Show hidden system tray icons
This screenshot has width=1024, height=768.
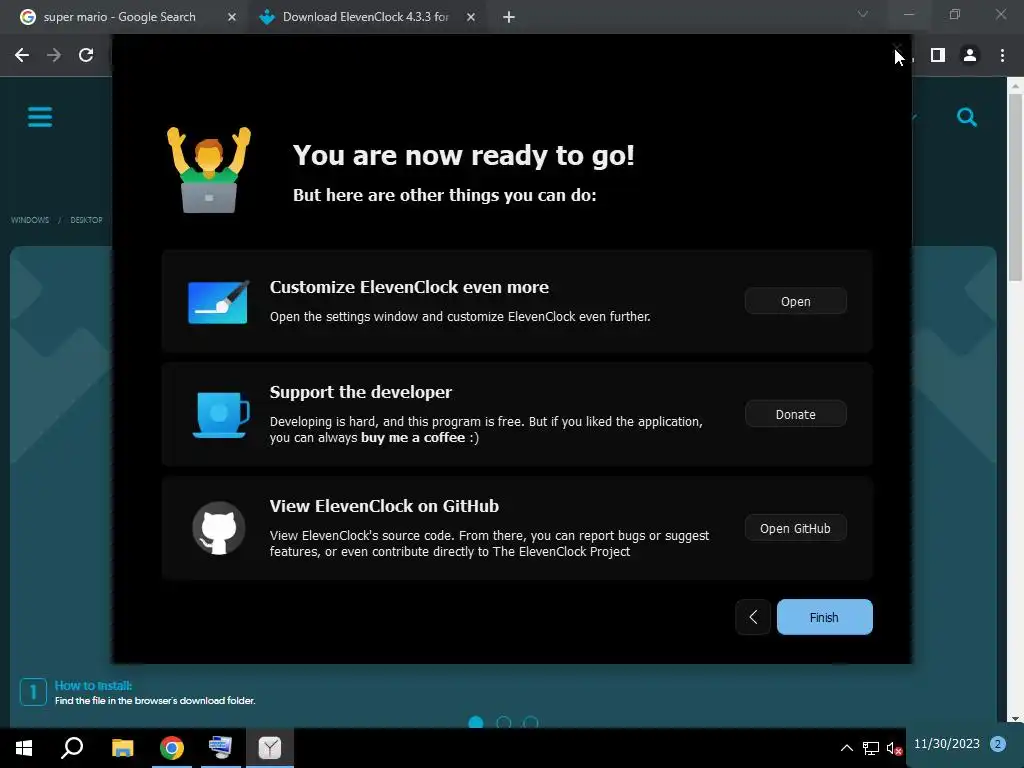tap(846, 748)
